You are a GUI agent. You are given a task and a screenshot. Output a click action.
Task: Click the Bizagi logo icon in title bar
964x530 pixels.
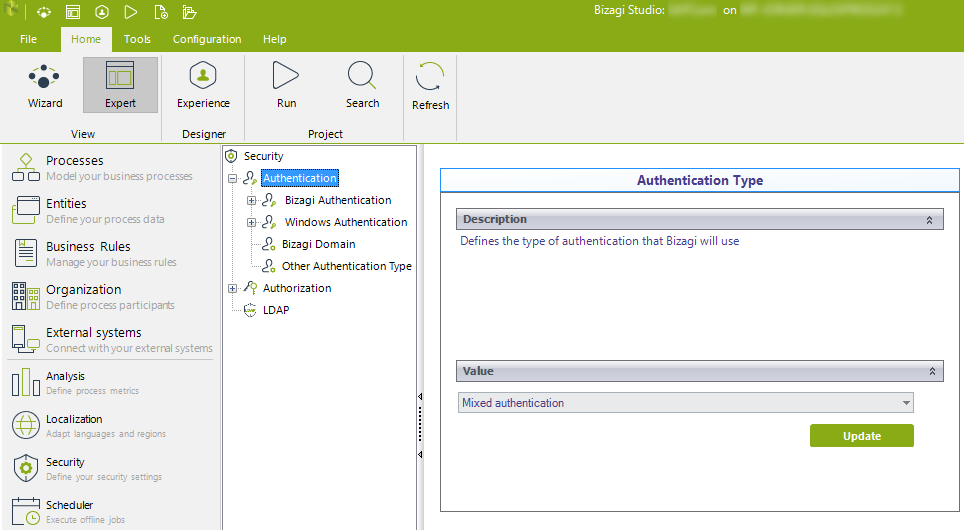point(12,9)
